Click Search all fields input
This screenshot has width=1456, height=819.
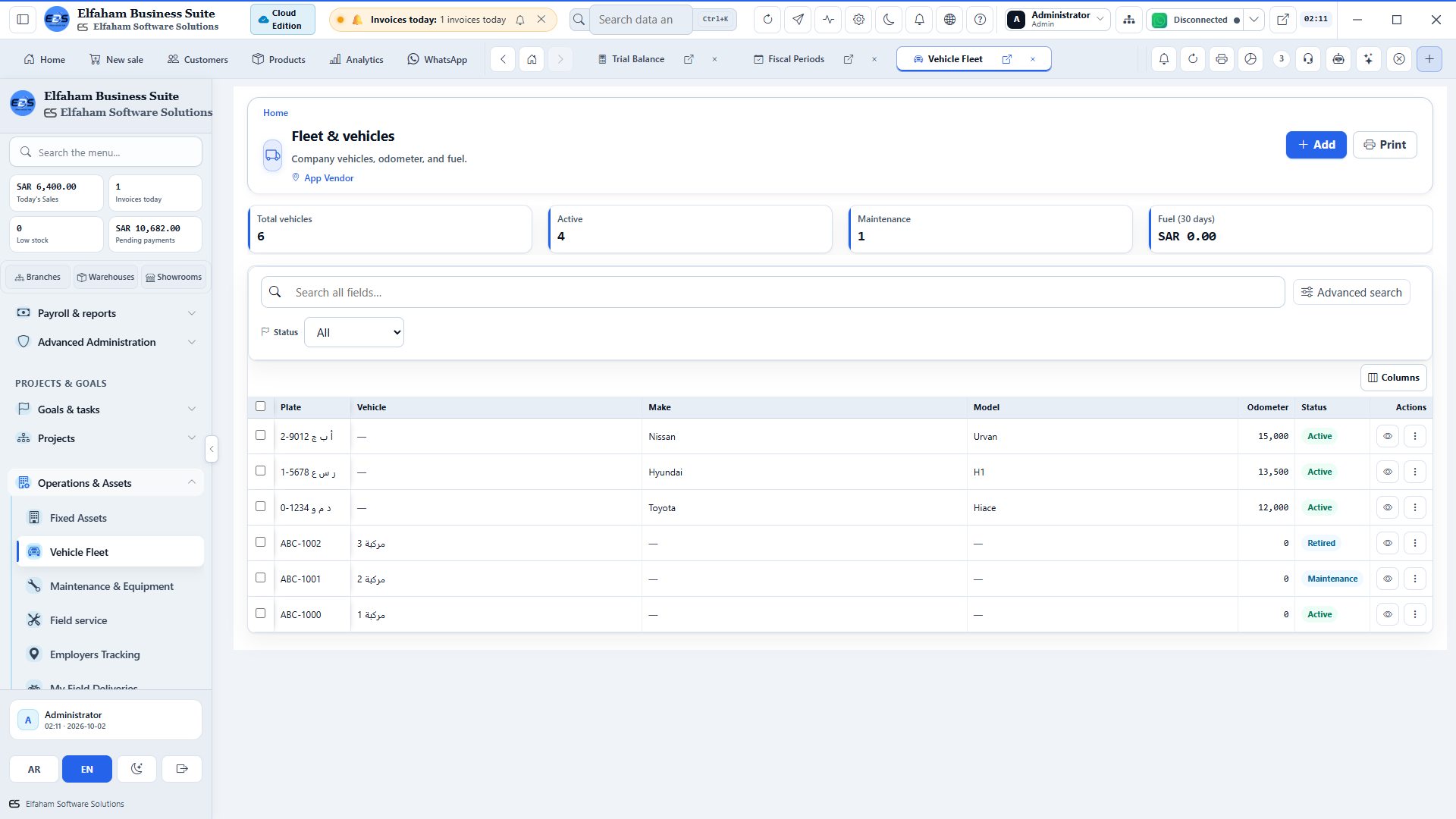click(x=773, y=293)
